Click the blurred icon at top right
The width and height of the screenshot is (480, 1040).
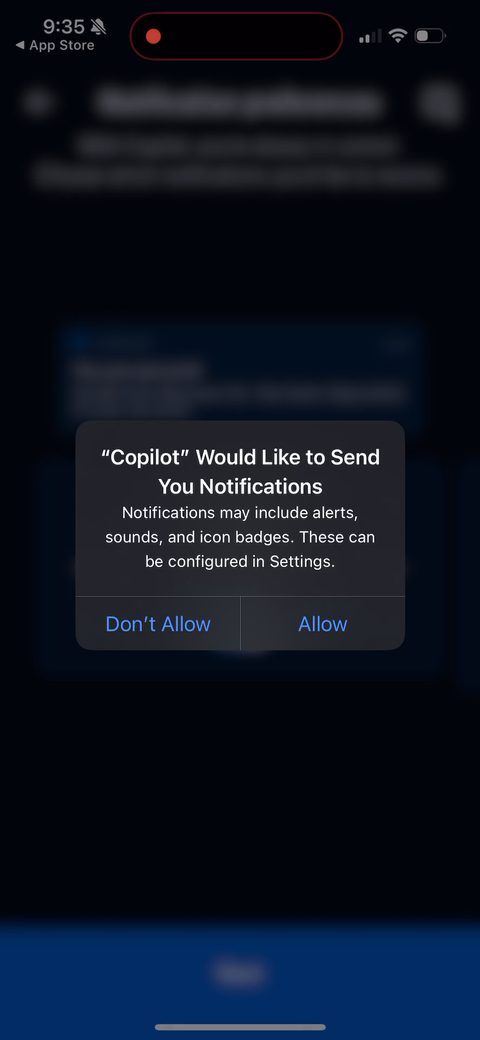pos(440,101)
